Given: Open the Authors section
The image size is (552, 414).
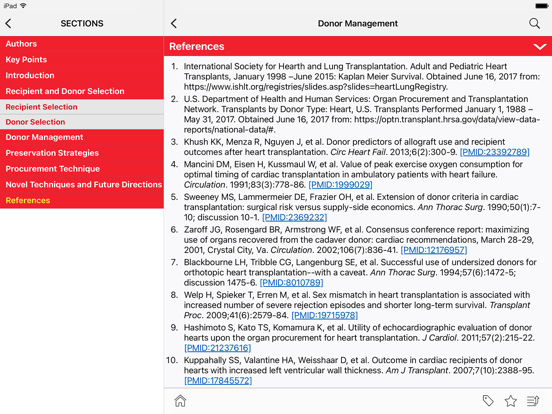Looking at the screenshot, I should tap(82, 44).
